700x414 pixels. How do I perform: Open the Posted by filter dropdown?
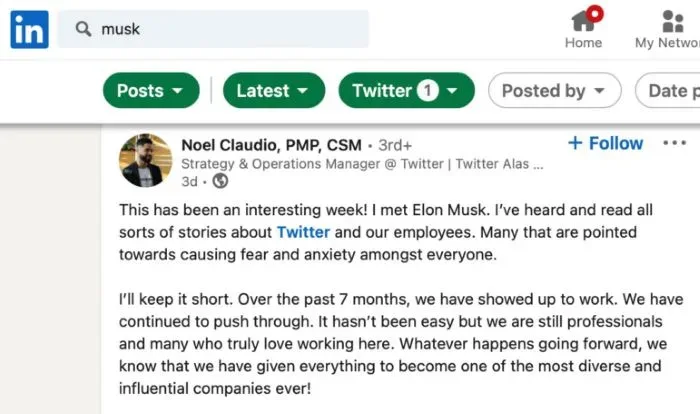coord(554,91)
